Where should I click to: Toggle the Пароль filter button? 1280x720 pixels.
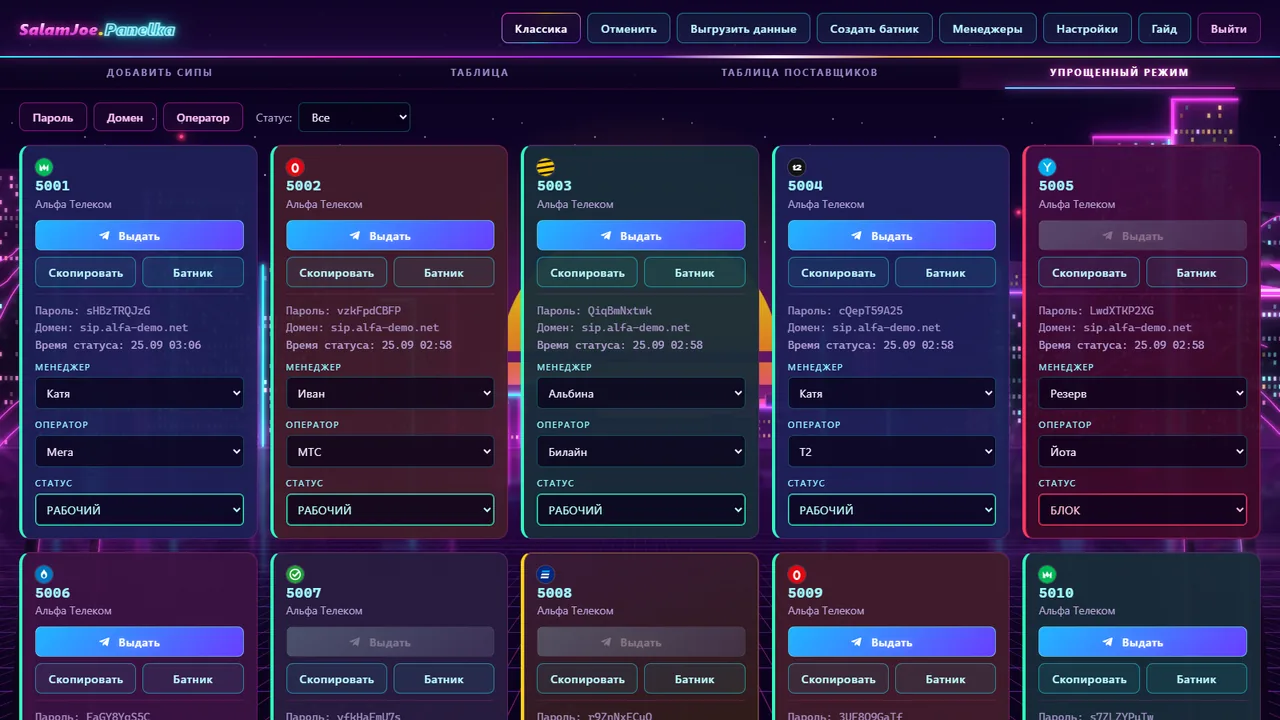tap(53, 117)
